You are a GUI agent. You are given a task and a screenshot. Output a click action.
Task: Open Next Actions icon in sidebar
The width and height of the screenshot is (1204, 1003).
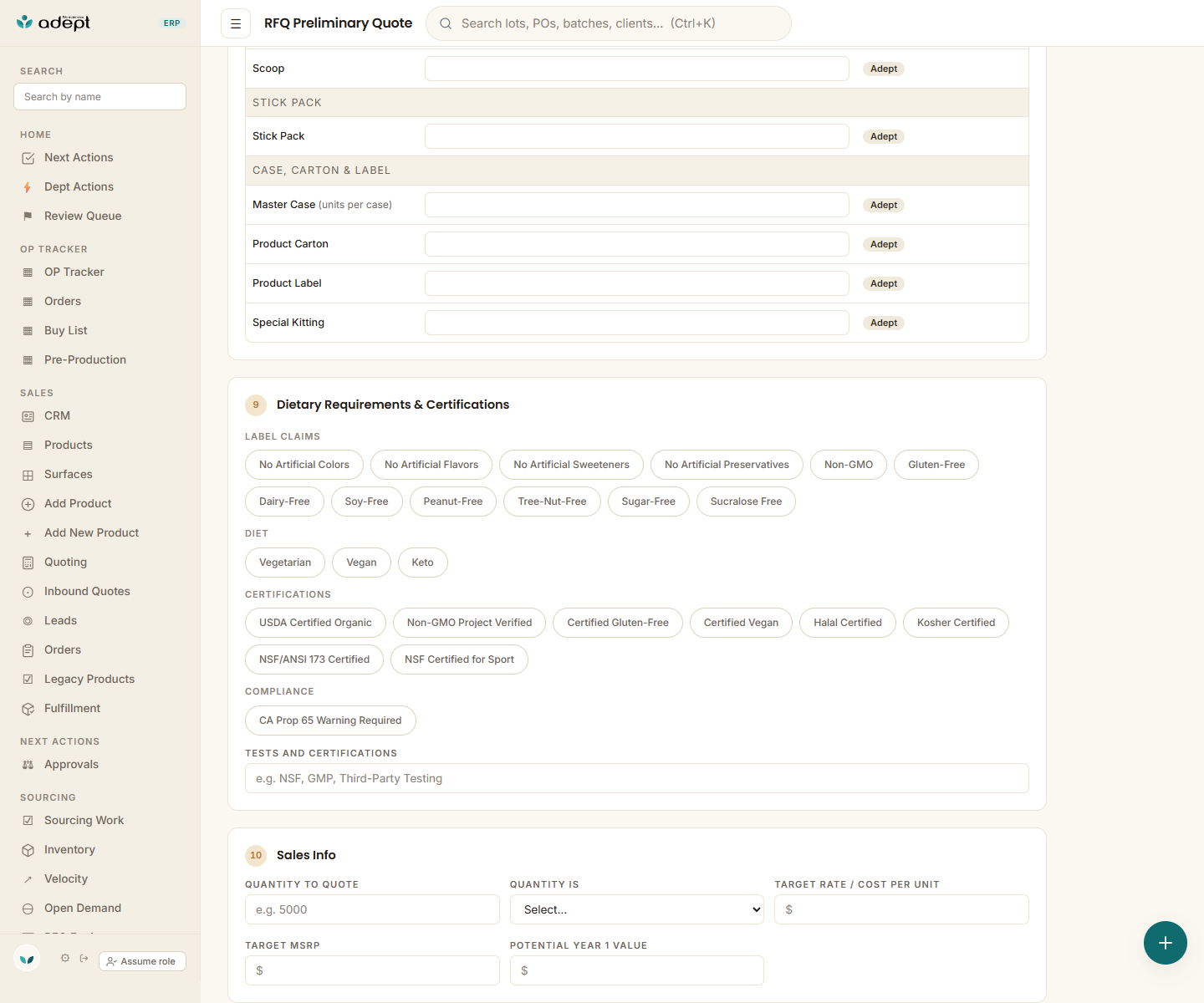coord(28,158)
